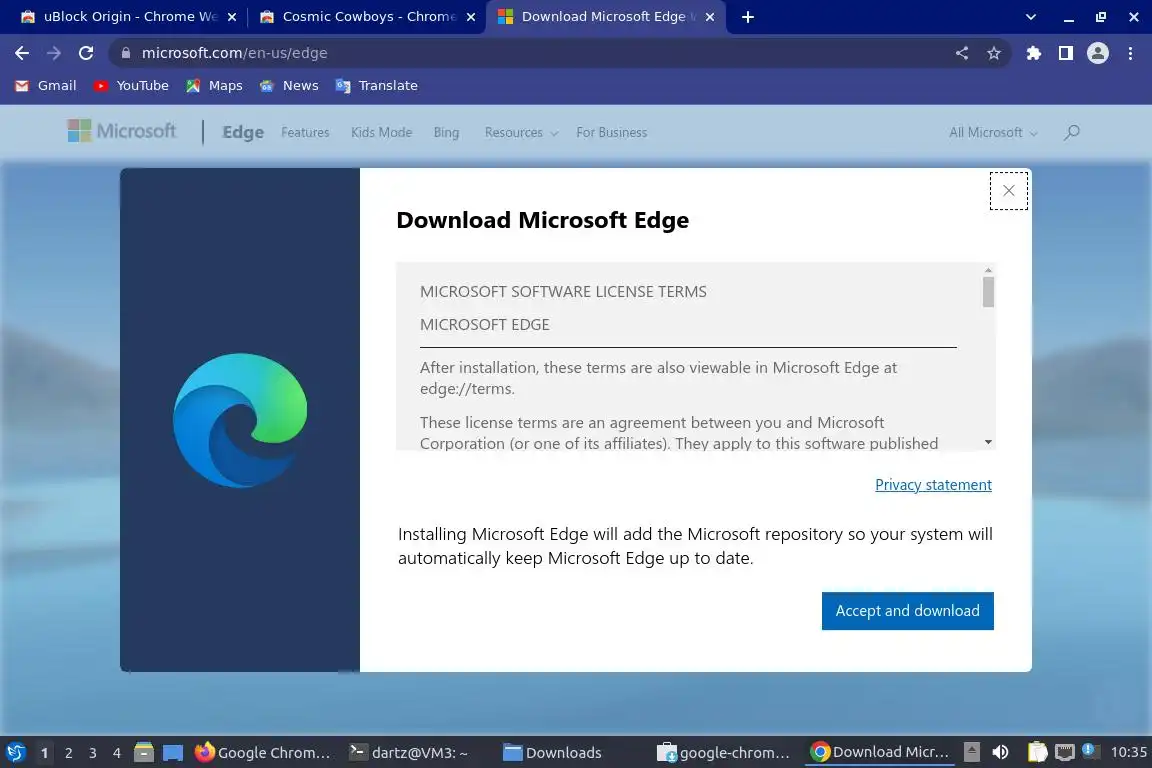Open the YouTube bookmark
Screen dimensions: 1152x768
pos(132,85)
